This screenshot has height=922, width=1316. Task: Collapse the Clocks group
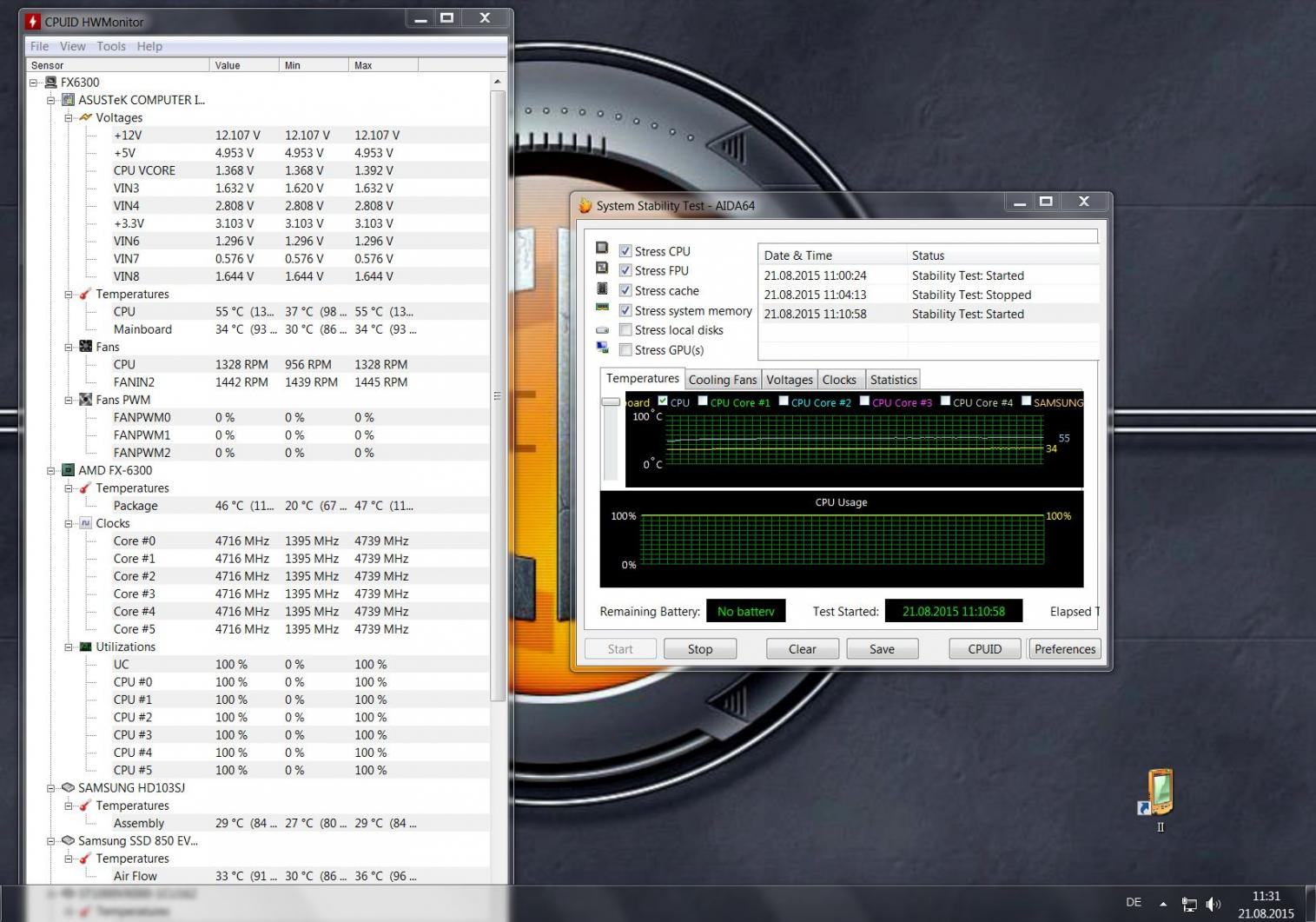(x=69, y=523)
